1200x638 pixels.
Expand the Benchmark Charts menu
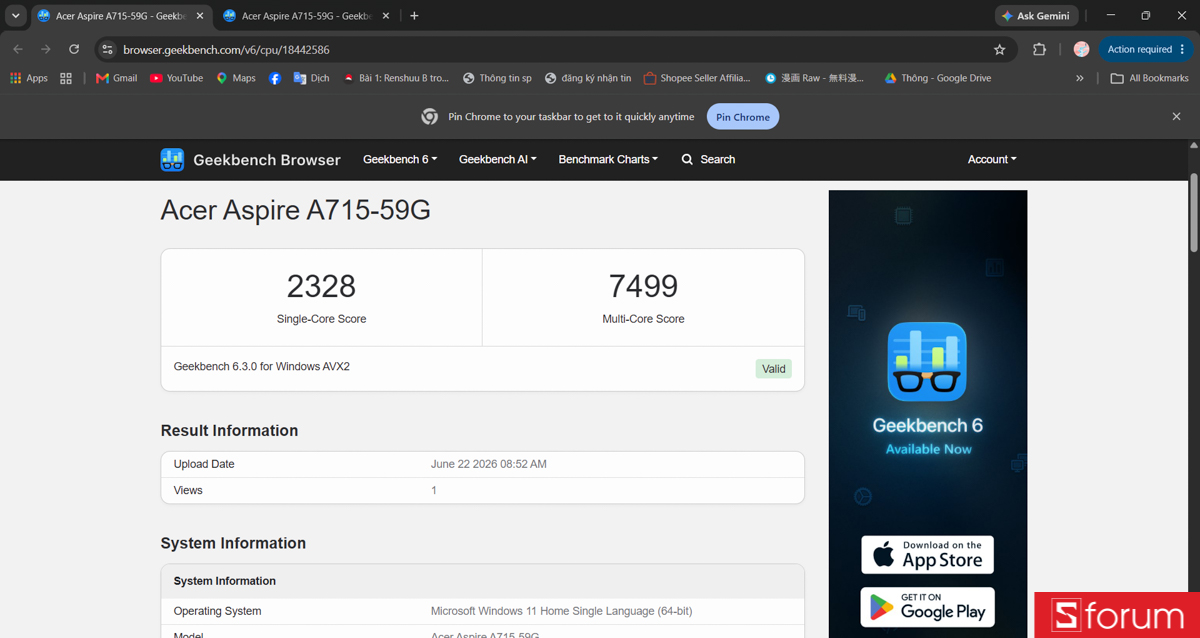coord(608,160)
